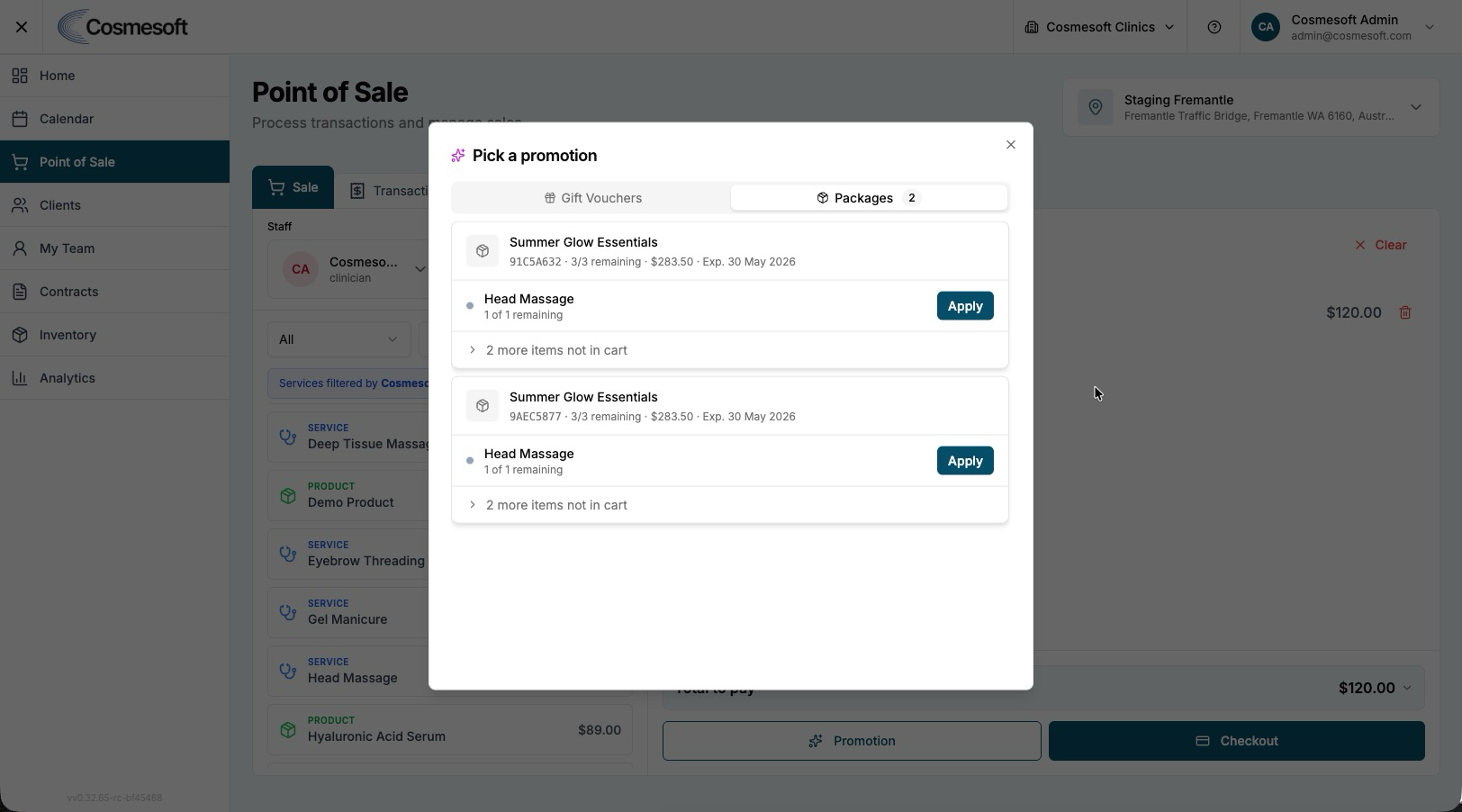Select the Packages tab
The image size is (1462, 812).
869,198
